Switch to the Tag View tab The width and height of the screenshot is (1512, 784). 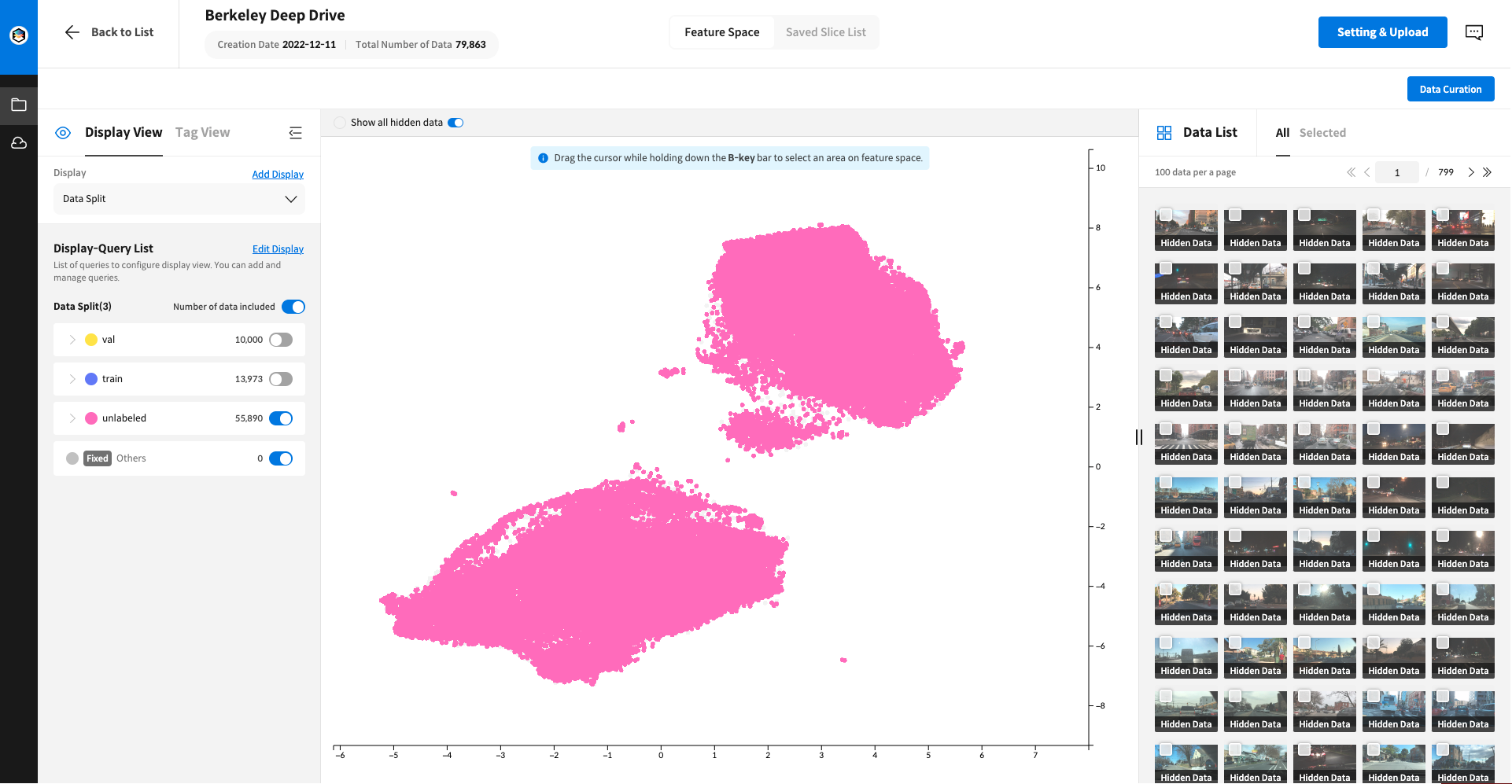(203, 132)
